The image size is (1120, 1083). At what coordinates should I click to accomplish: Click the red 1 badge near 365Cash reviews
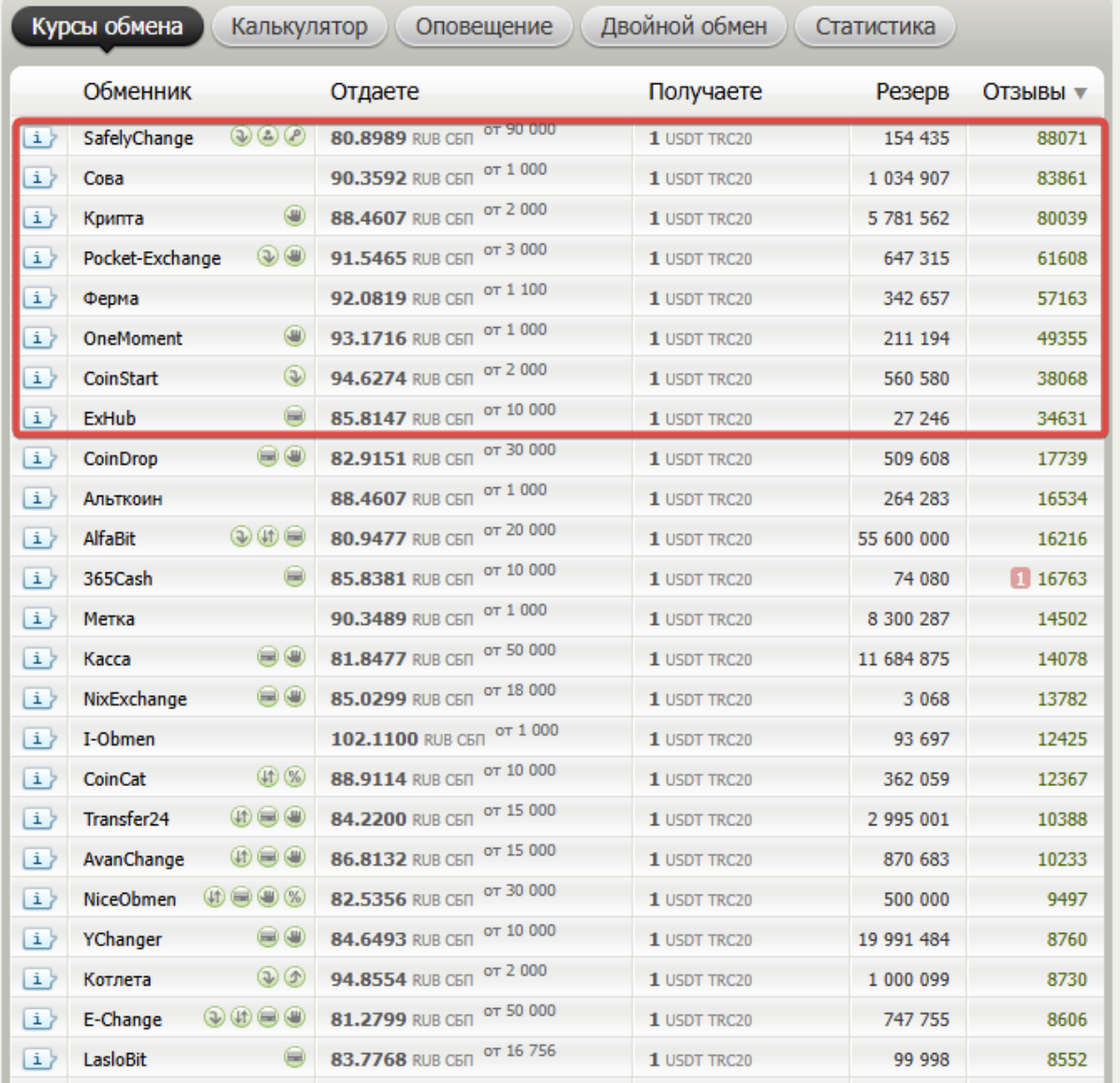(x=1020, y=578)
